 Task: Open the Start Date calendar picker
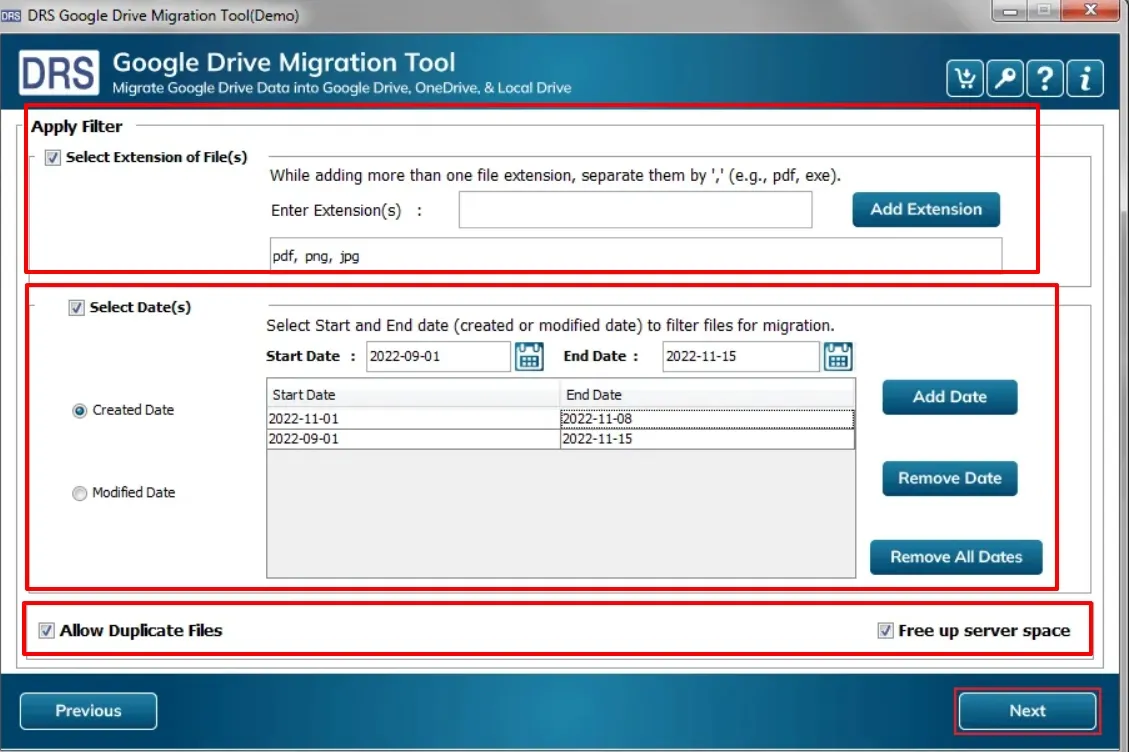pyautogui.click(x=529, y=356)
